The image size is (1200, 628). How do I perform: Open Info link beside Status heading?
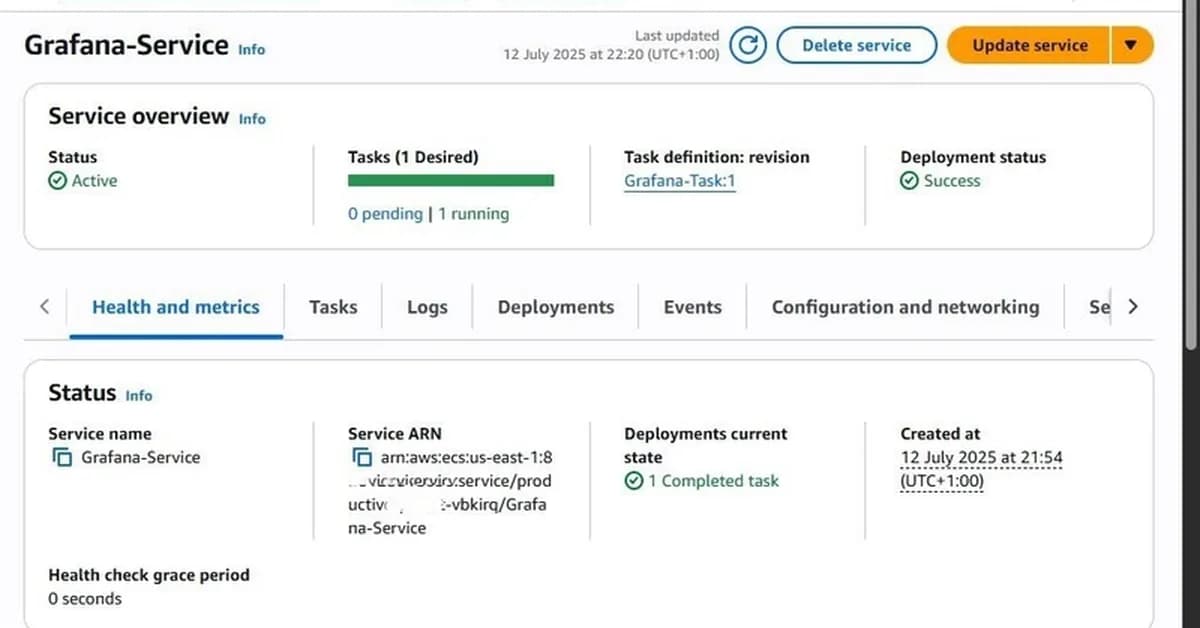click(139, 395)
